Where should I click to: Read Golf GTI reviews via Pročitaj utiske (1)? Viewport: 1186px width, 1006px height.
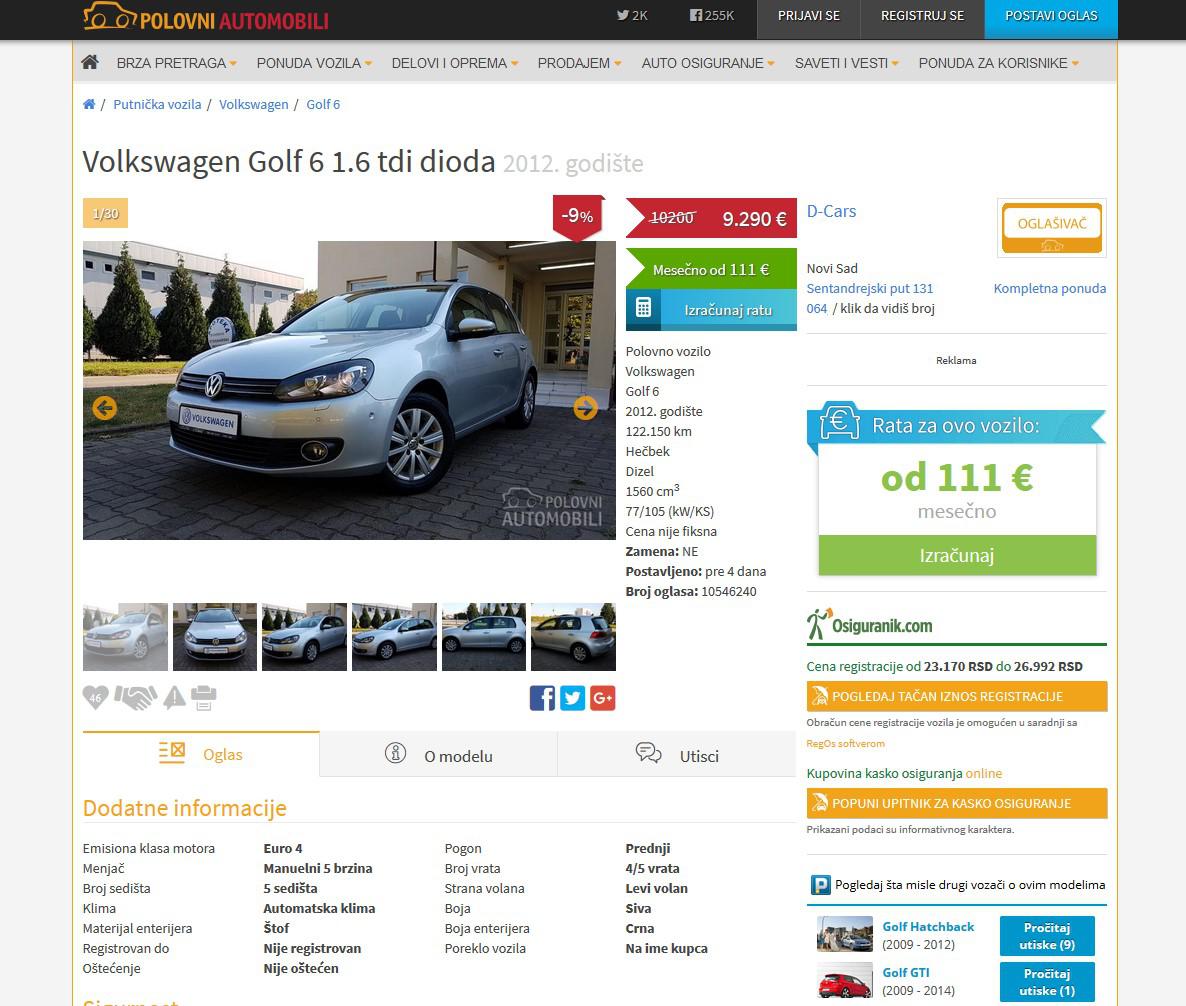click(x=1047, y=982)
